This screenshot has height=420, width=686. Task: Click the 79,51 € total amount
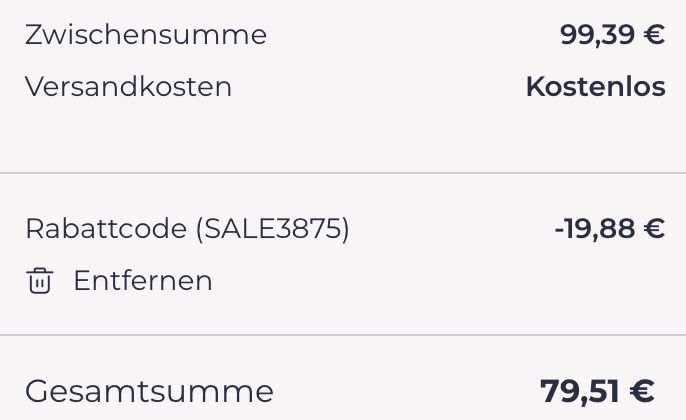coord(597,391)
